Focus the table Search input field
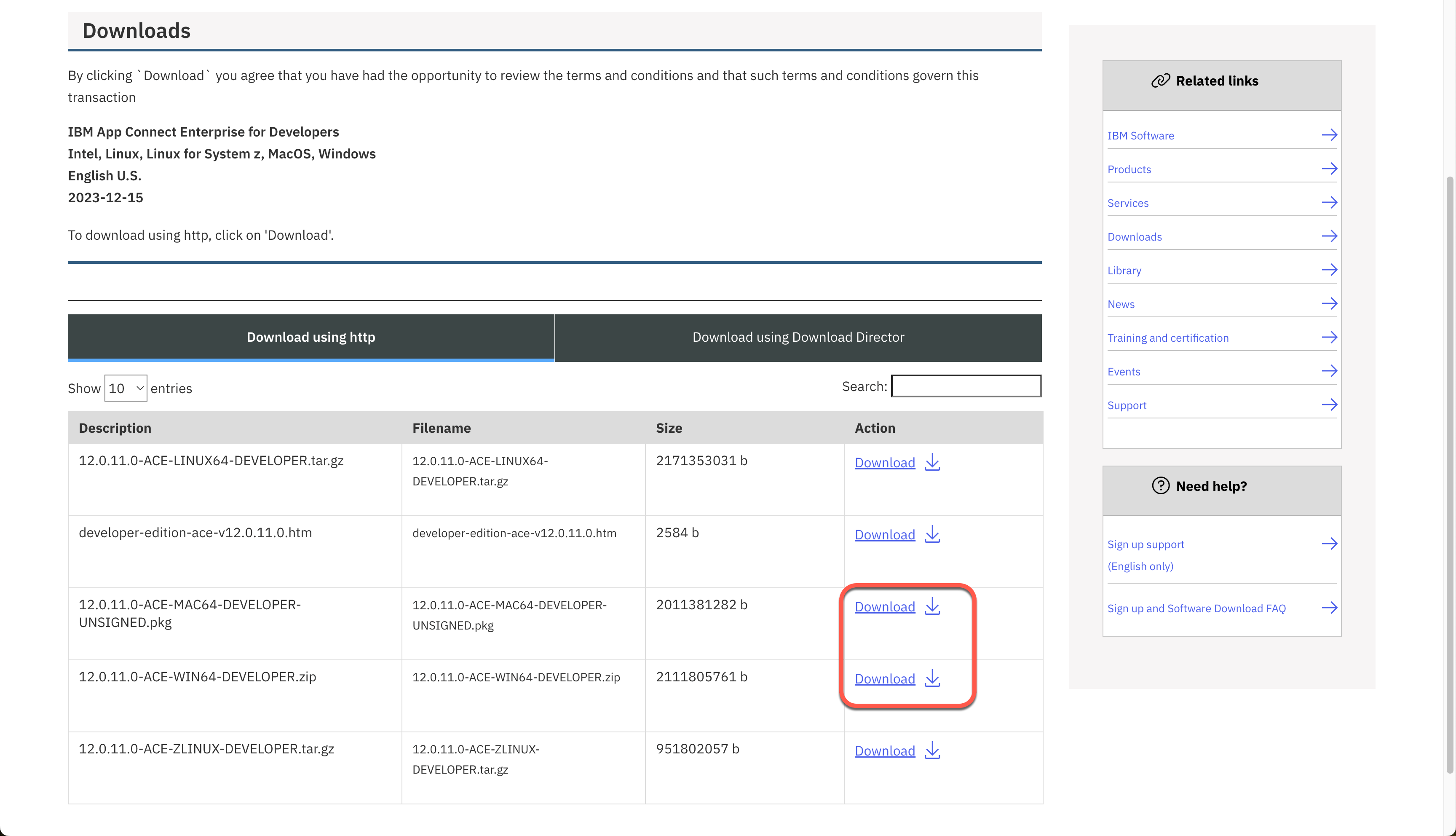The image size is (1456, 836). (x=966, y=386)
